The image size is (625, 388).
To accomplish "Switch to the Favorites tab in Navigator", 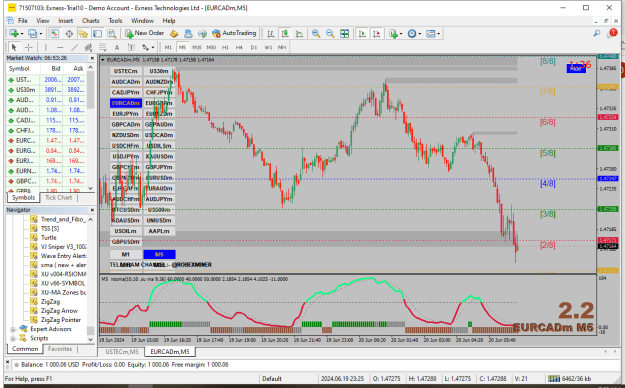I will pyautogui.click(x=60, y=349).
